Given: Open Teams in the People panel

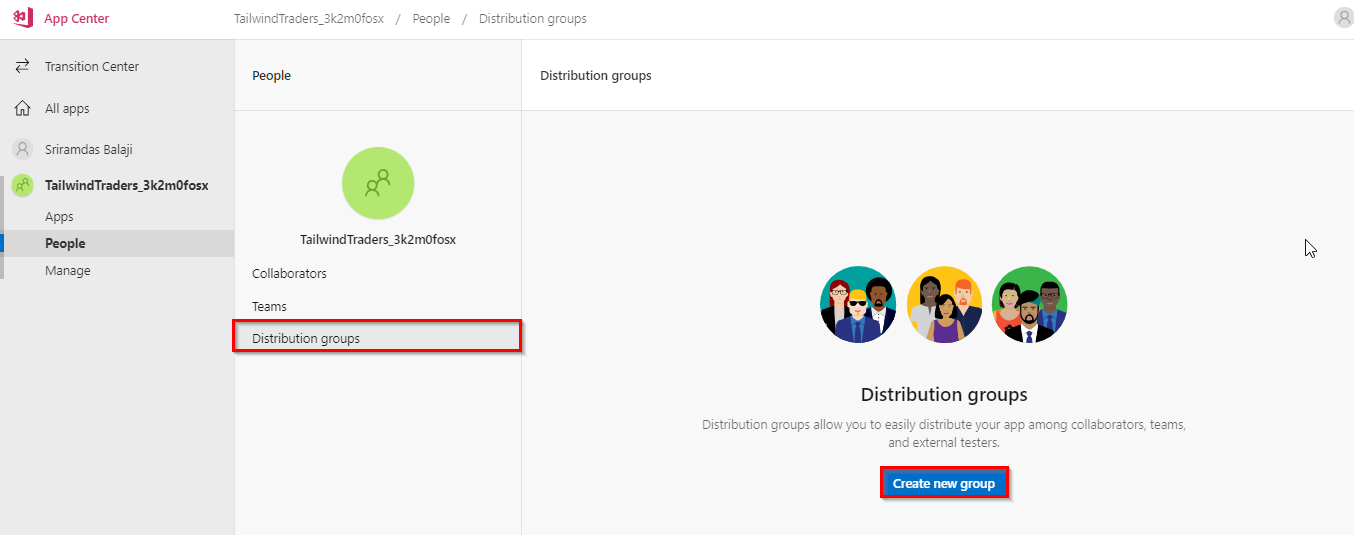Looking at the screenshot, I should [x=269, y=307].
